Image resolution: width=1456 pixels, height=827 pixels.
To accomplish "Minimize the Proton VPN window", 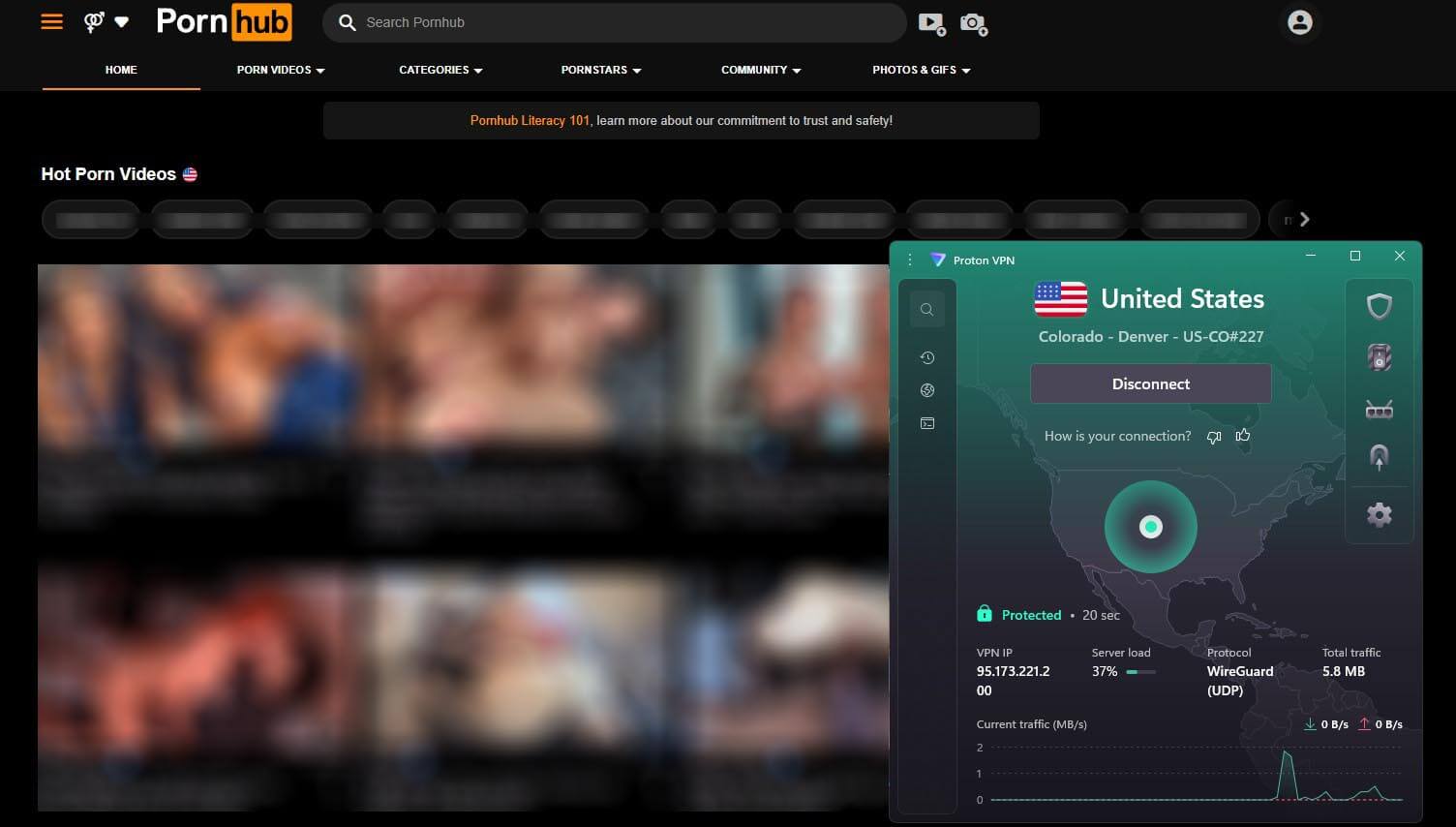I will [1310, 256].
